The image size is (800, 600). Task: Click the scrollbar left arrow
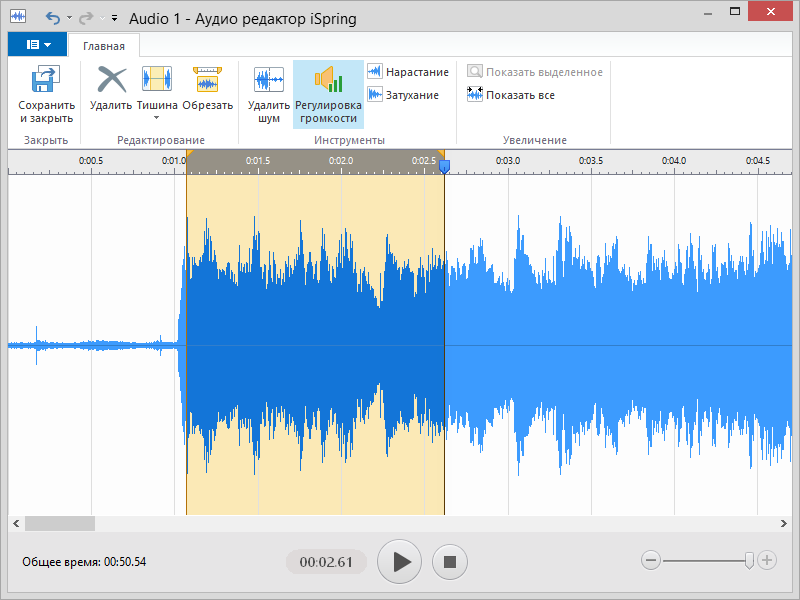[16, 523]
